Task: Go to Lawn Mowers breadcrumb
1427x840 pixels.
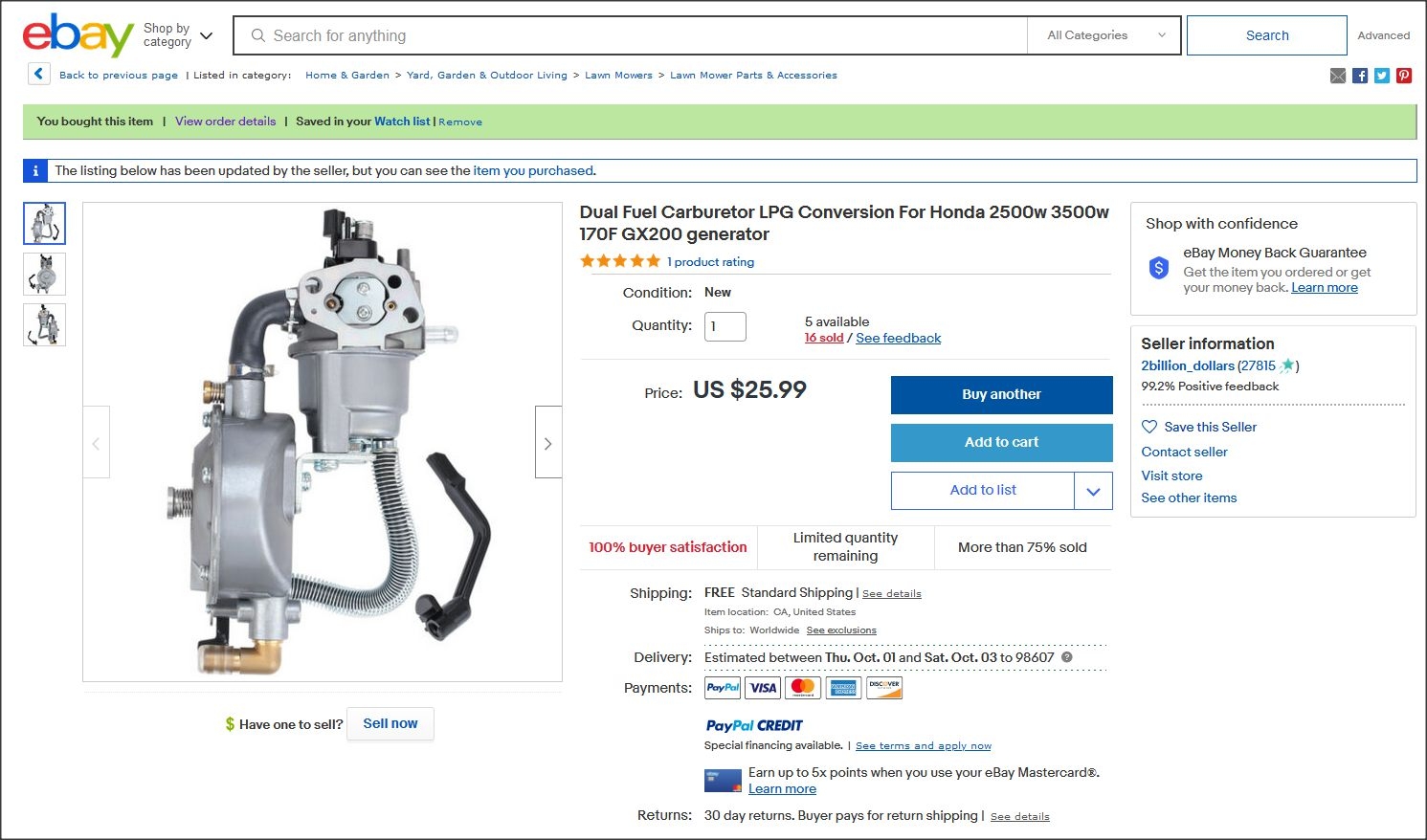Action: pyautogui.click(x=618, y=76)
